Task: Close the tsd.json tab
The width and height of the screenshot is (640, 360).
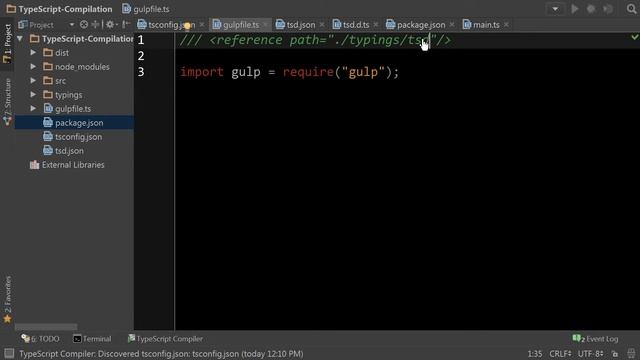Action: 322,25
